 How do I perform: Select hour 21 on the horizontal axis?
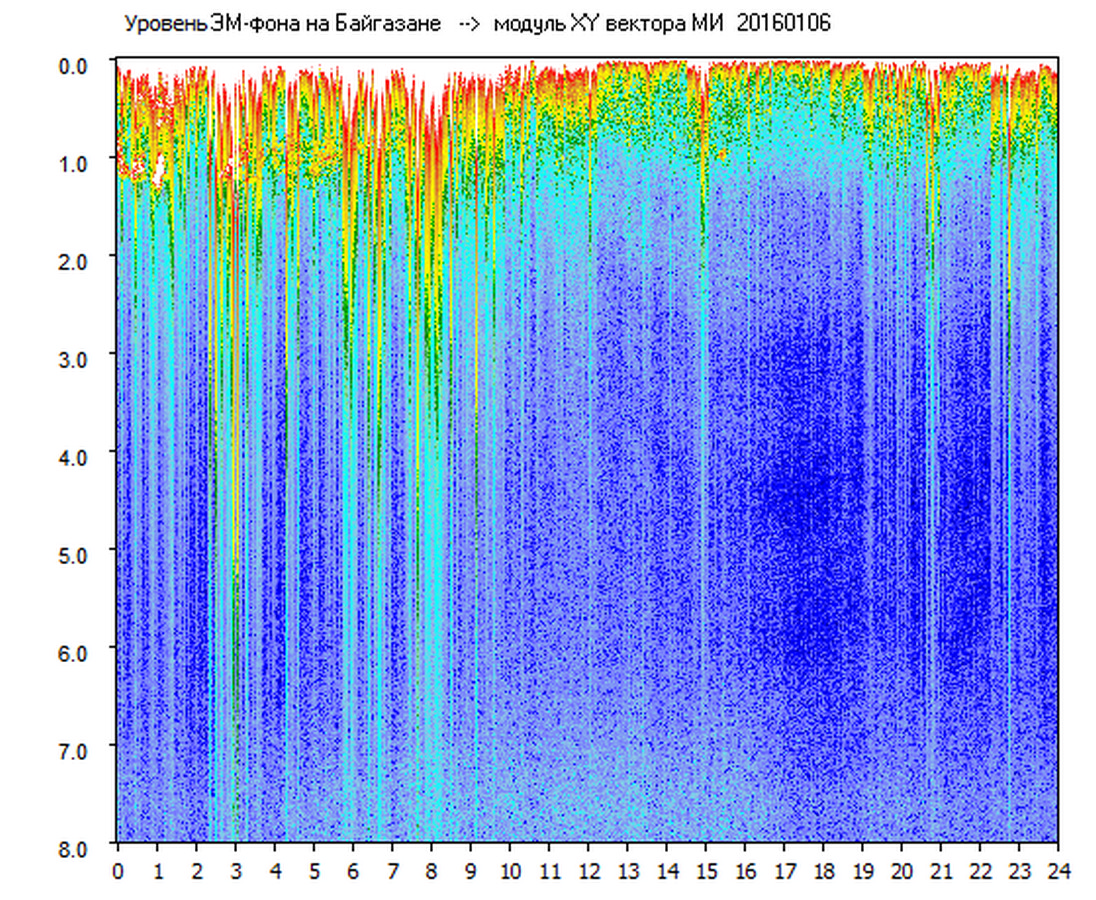pyautogui.click(x=941, y=870)
